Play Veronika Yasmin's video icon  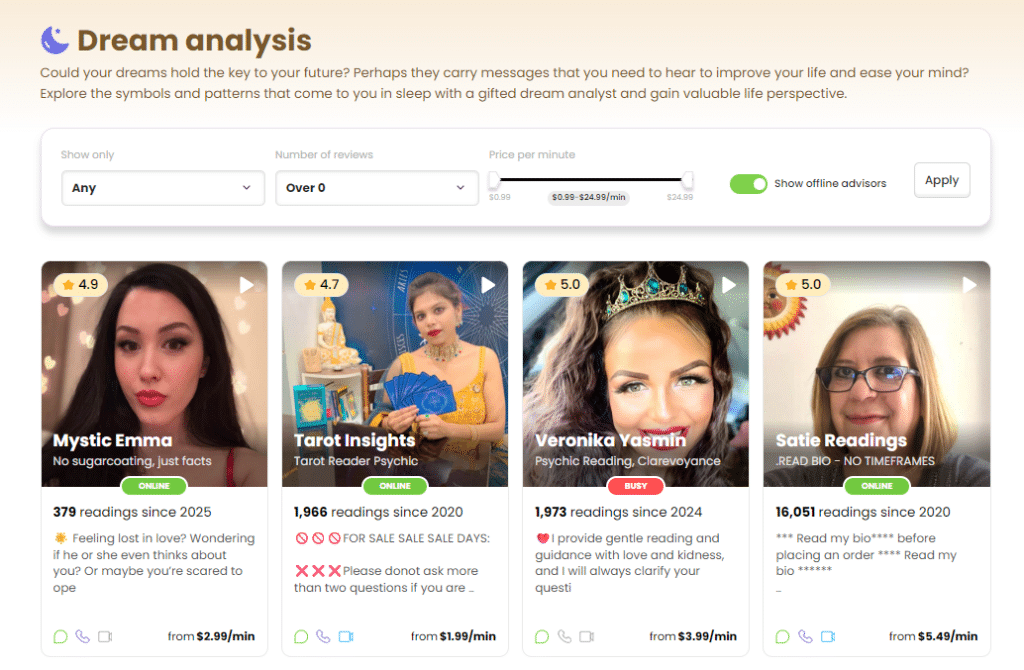(x=728, y=285)
